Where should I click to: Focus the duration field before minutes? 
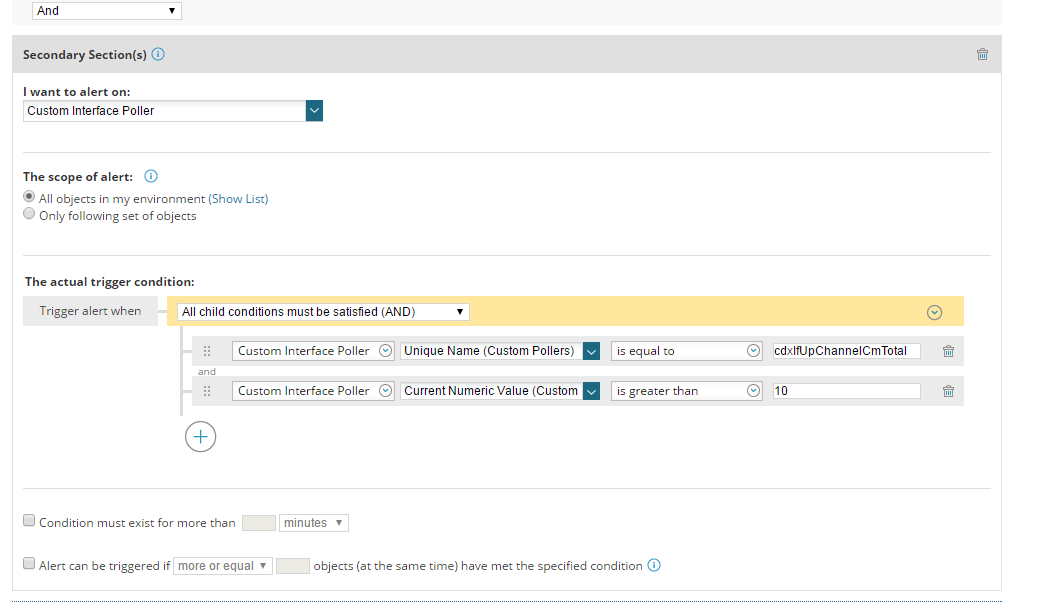click(x=259, y=523)
